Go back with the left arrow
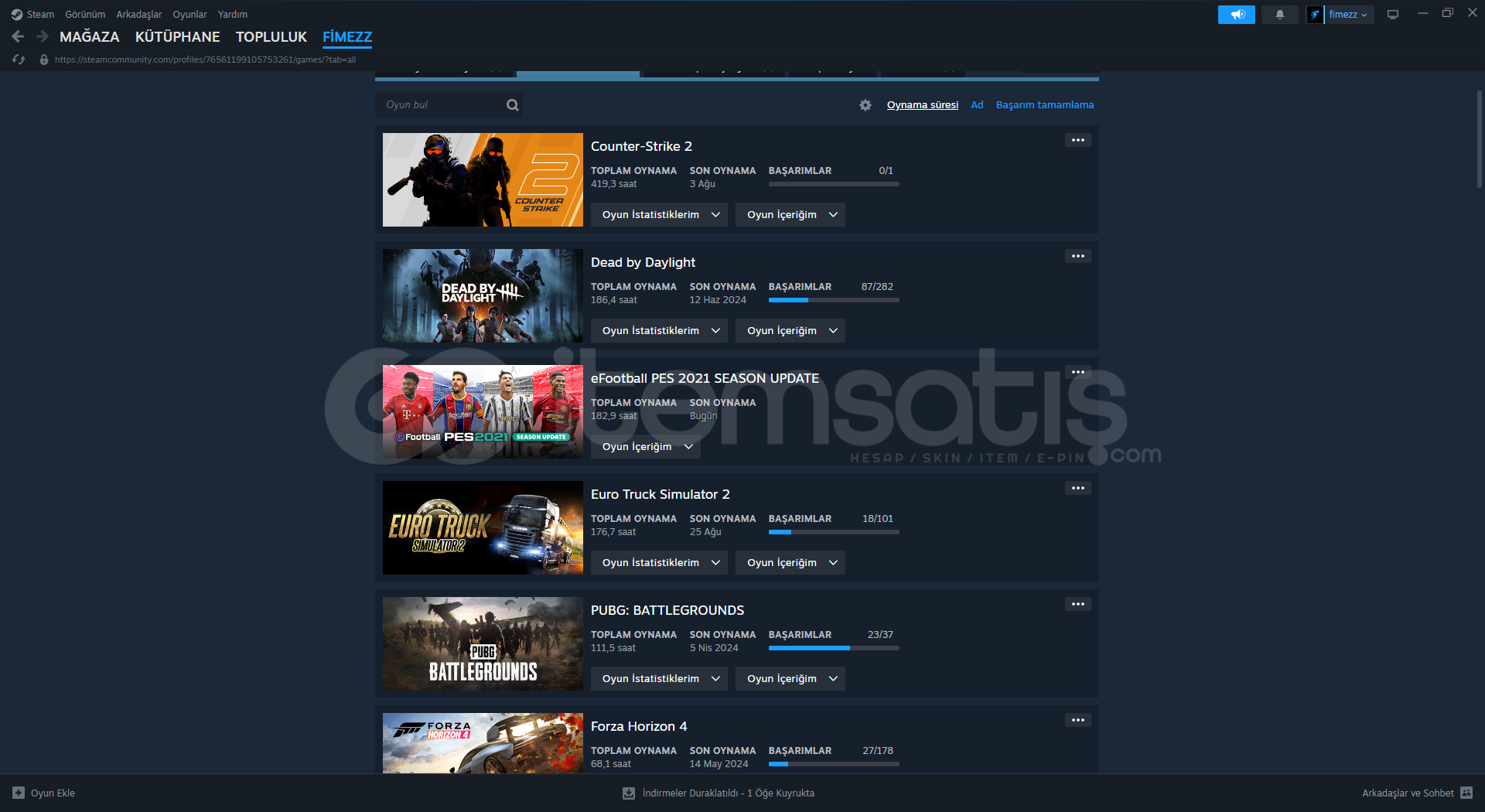 (19, 36)
